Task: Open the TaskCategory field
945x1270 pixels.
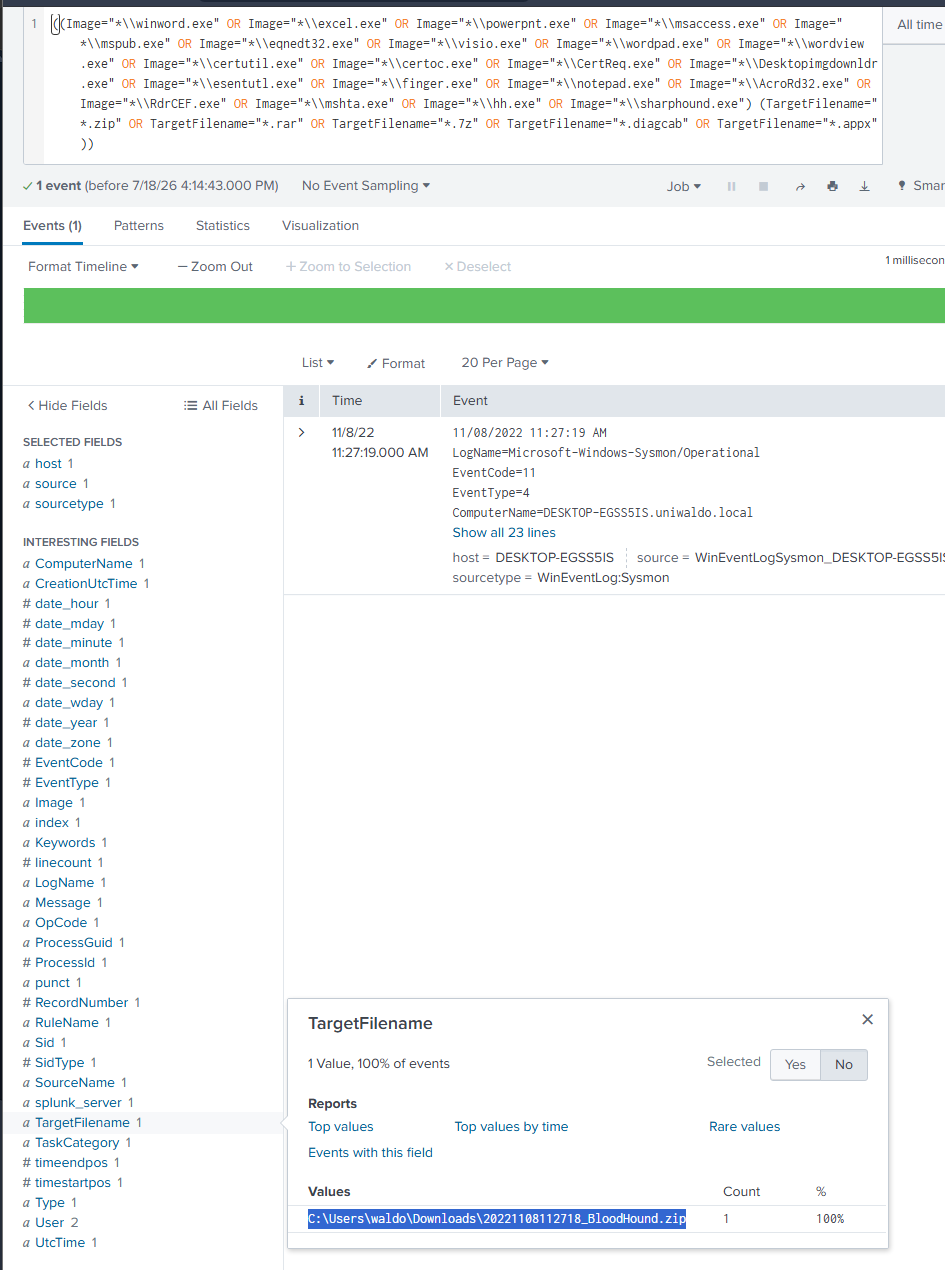Action: coord(77,1142)
